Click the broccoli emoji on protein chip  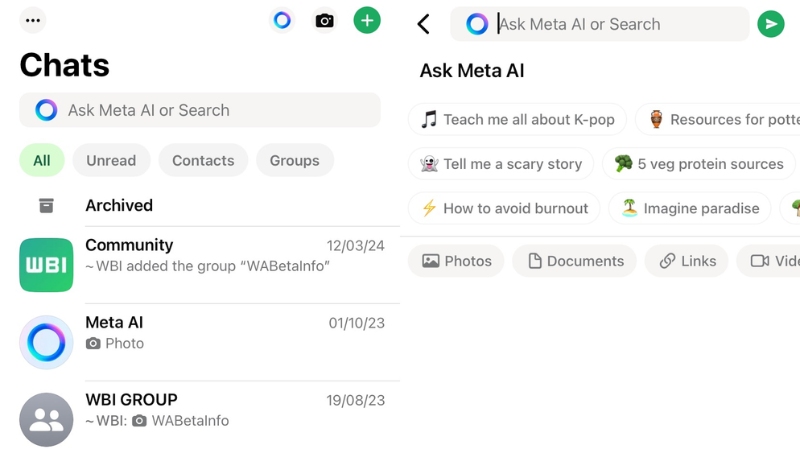623,163
